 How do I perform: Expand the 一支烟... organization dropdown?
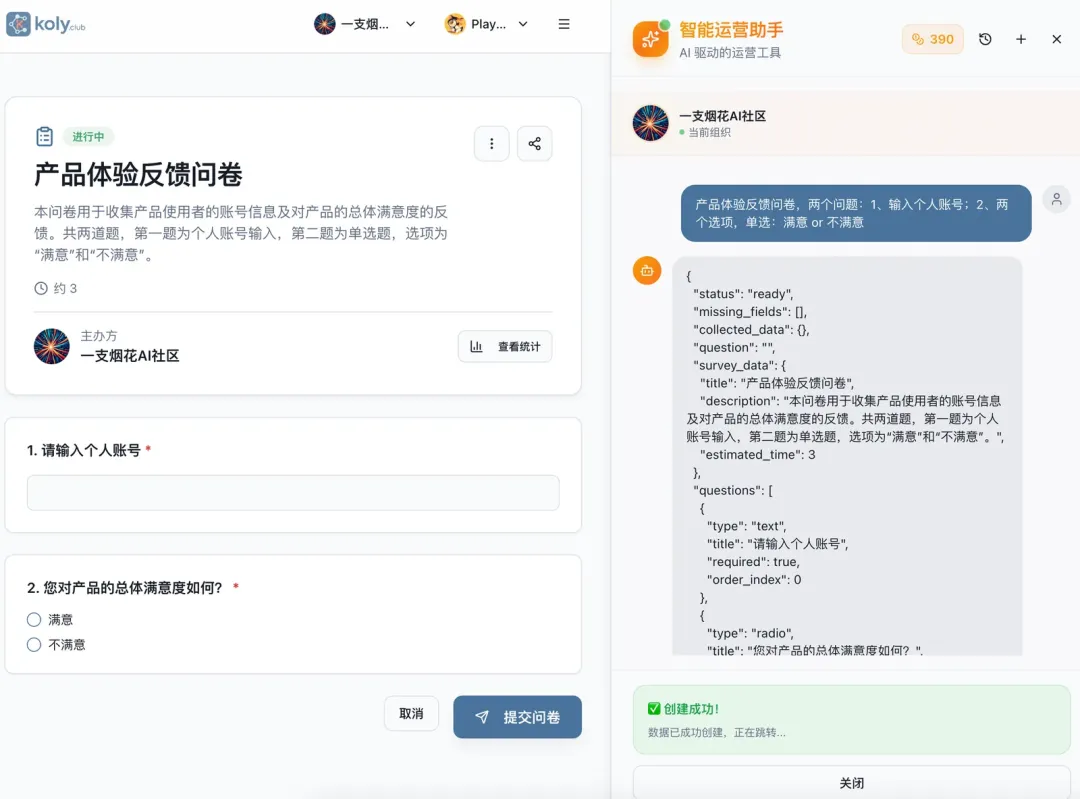click(365, 24)
